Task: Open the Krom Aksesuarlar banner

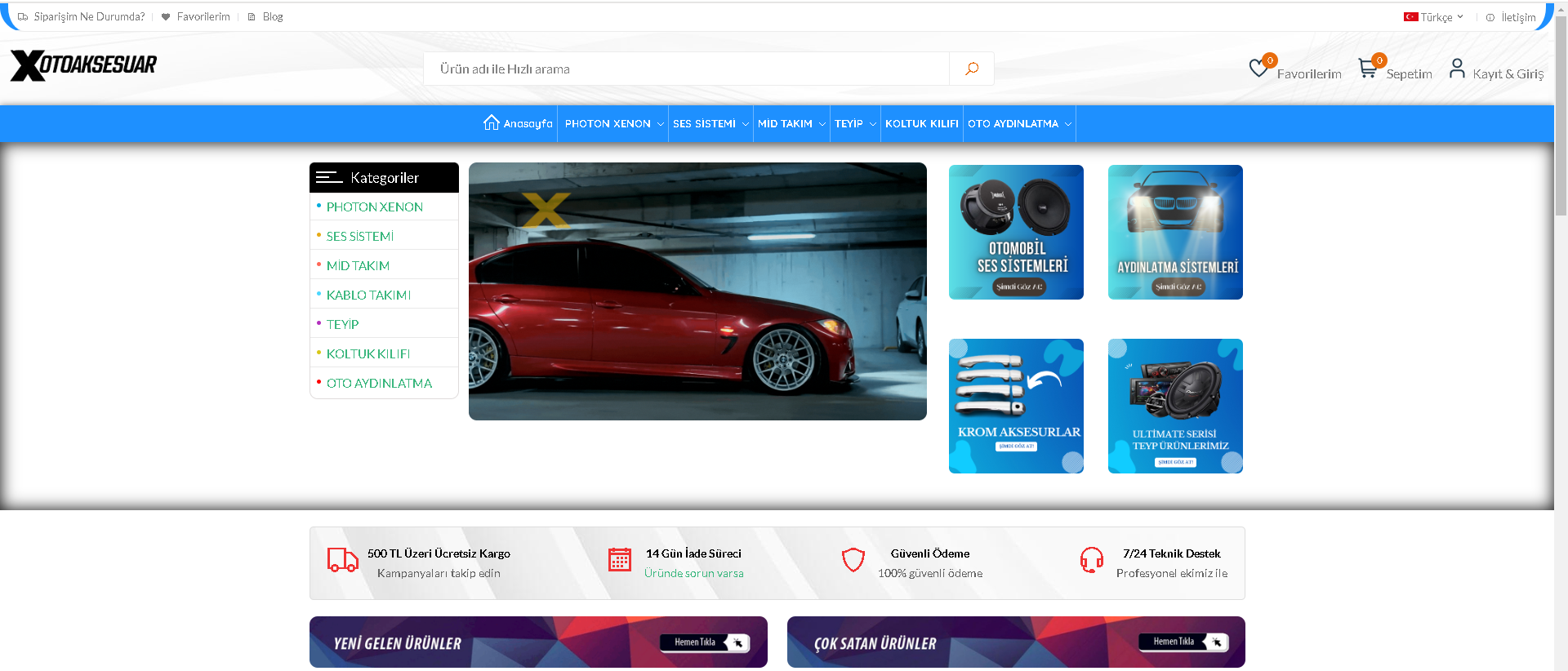Action: click(x=1016, y=406)
